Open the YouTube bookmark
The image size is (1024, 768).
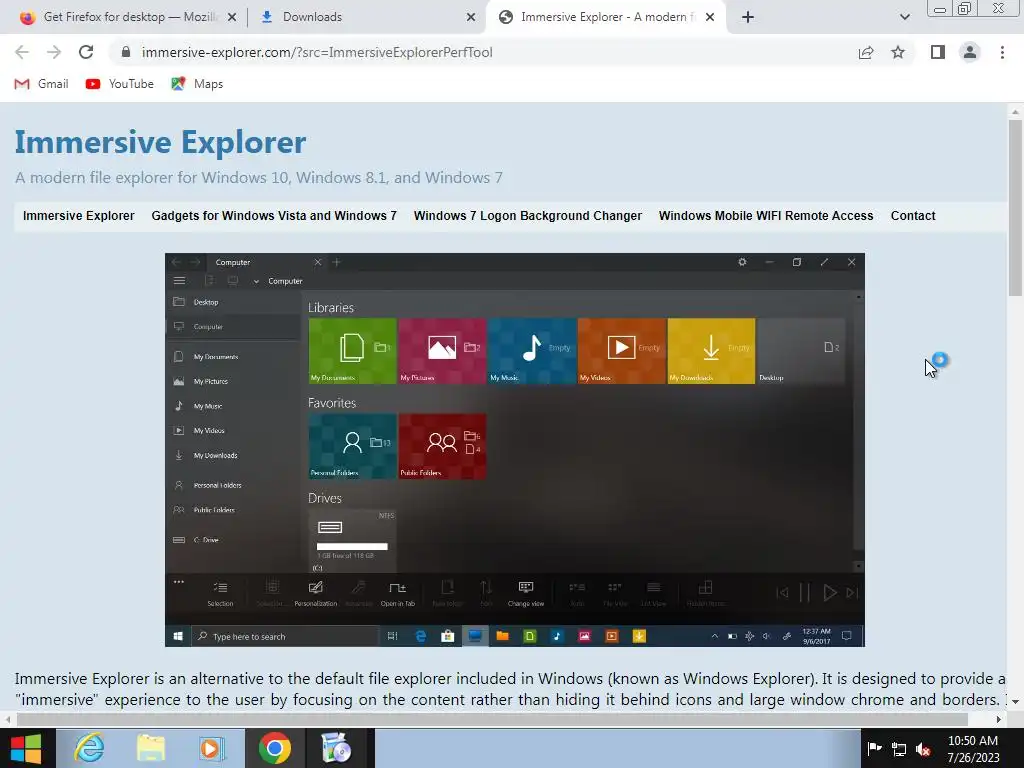point(120,84)
